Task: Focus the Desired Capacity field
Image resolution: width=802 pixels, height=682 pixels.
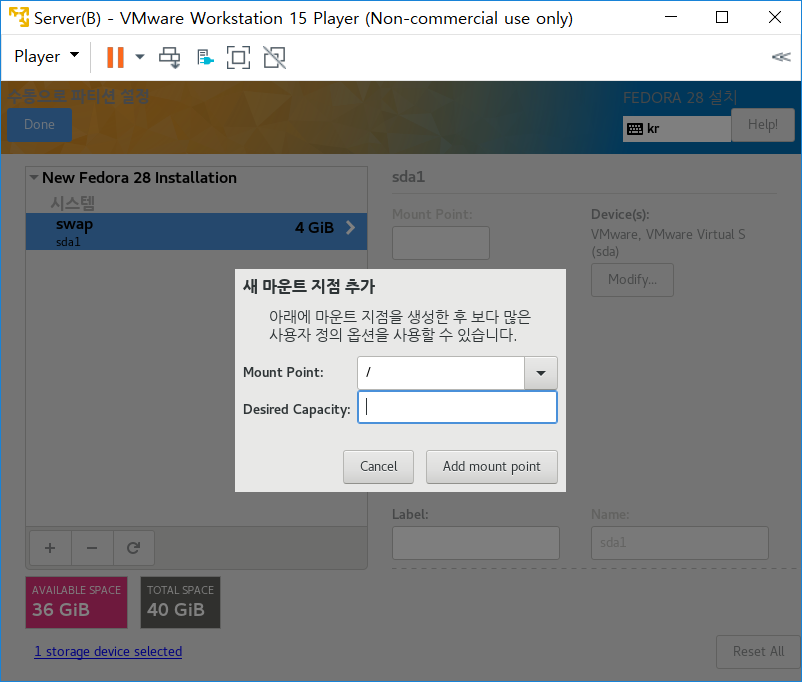Action: tap(457, 407)
